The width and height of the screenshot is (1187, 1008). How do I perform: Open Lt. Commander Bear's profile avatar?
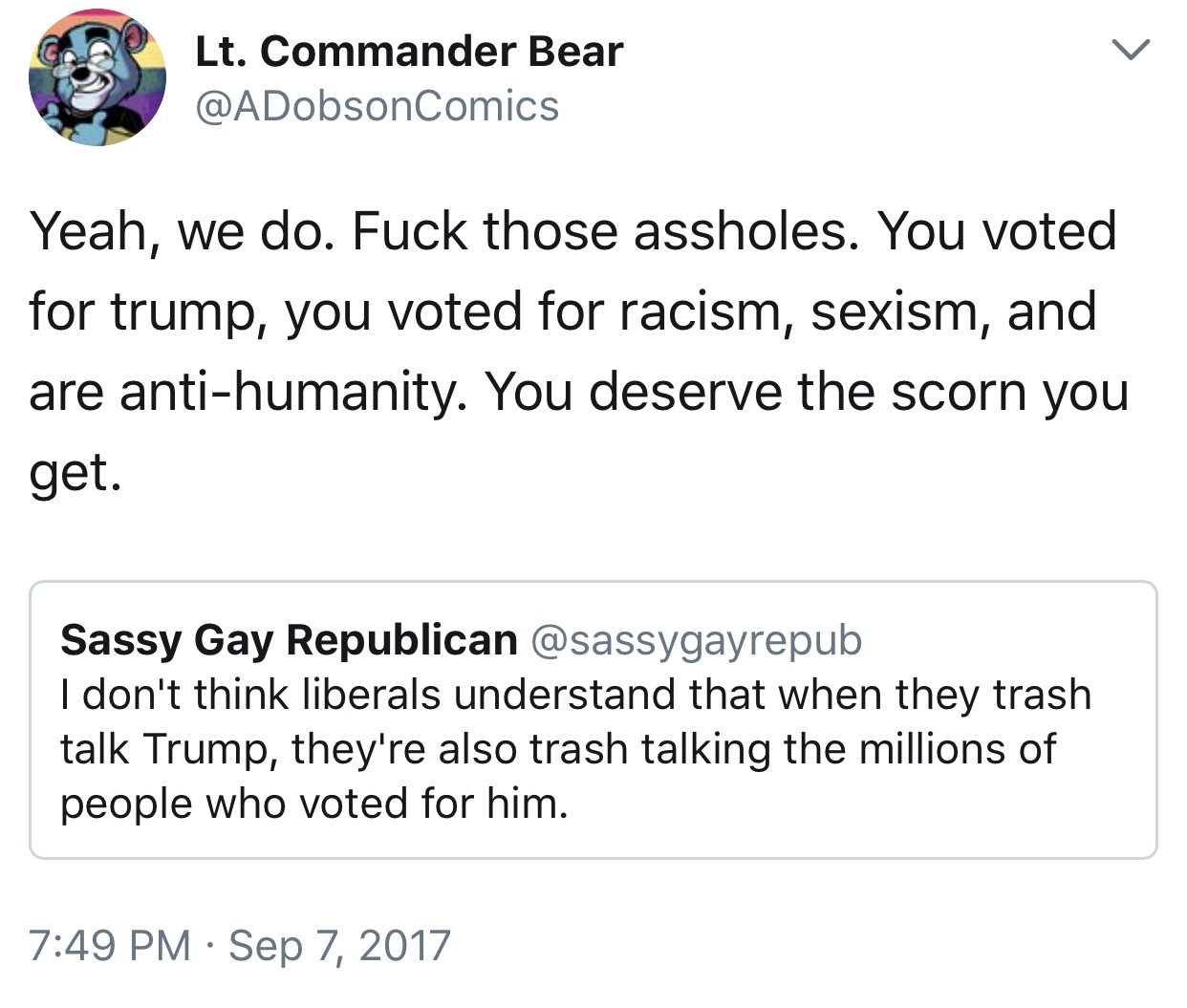(97, 77)
